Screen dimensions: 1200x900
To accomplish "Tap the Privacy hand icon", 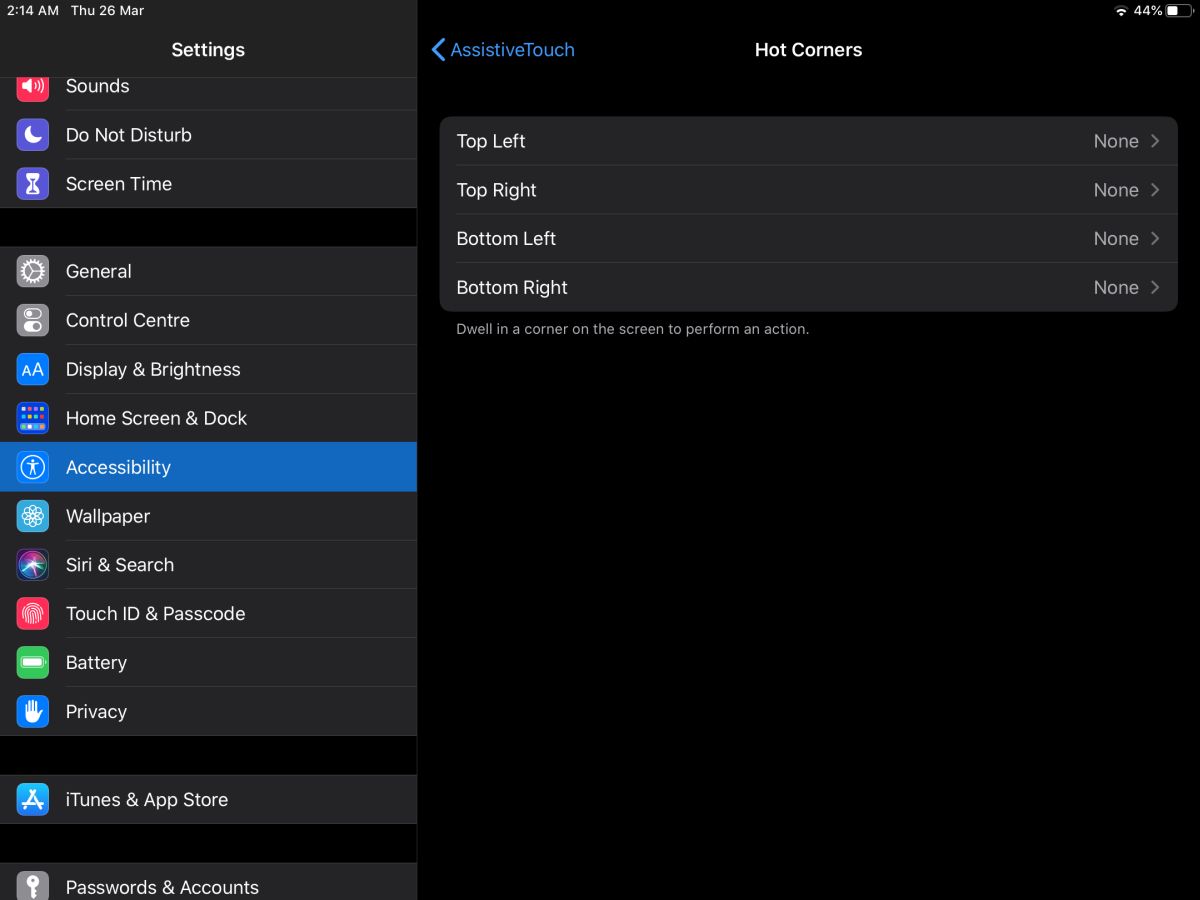I will (x=33, y=712).
